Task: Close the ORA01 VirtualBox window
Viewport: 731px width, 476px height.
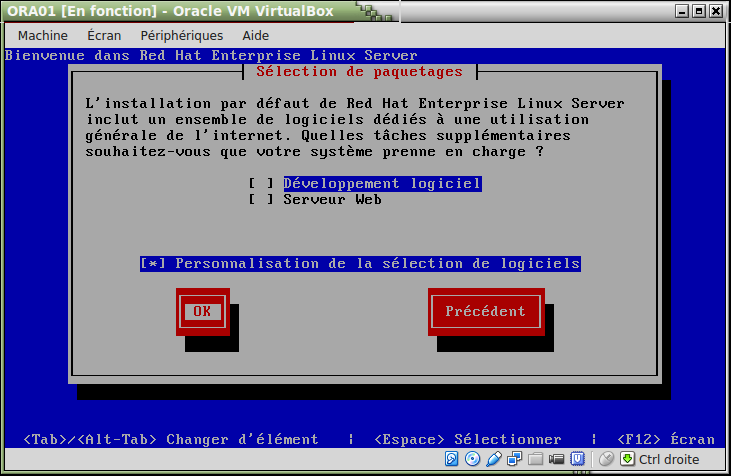Action: click(716, 11)
